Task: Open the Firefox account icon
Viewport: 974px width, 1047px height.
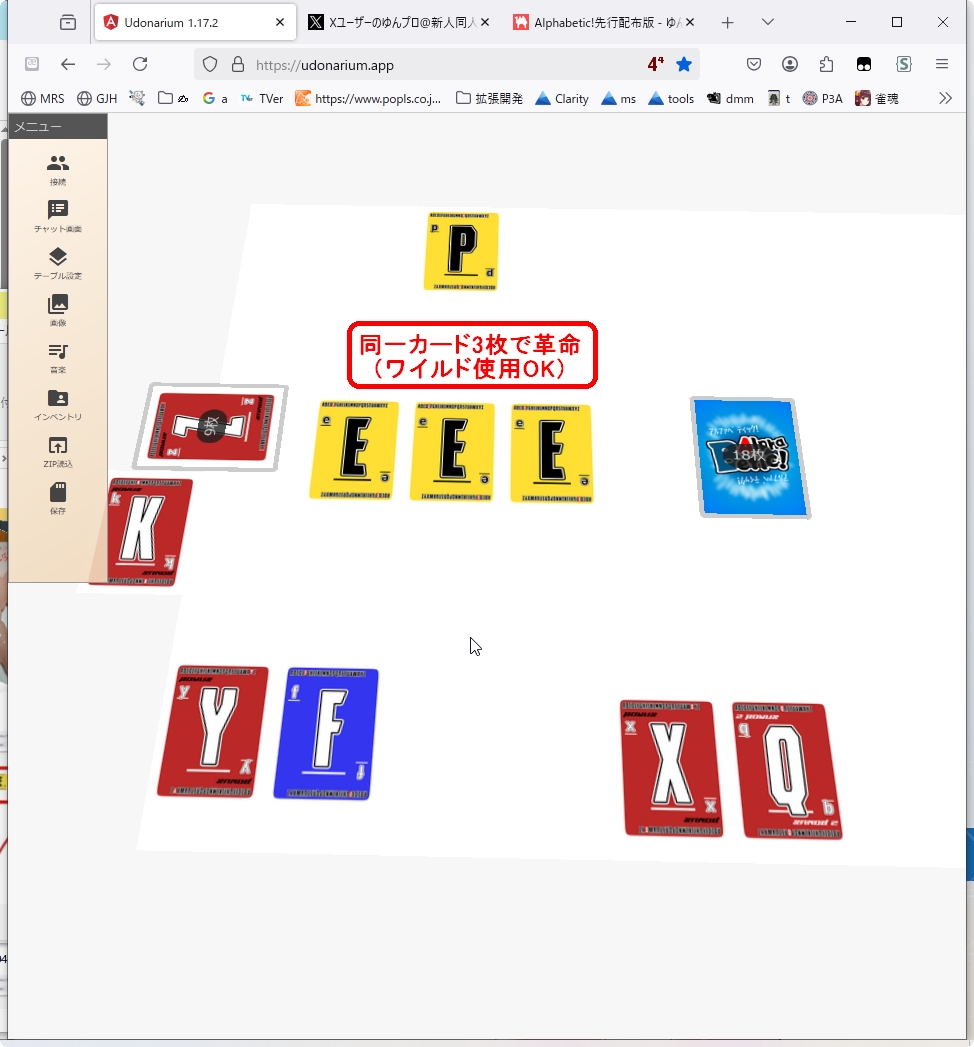Action: pos(790,64)
